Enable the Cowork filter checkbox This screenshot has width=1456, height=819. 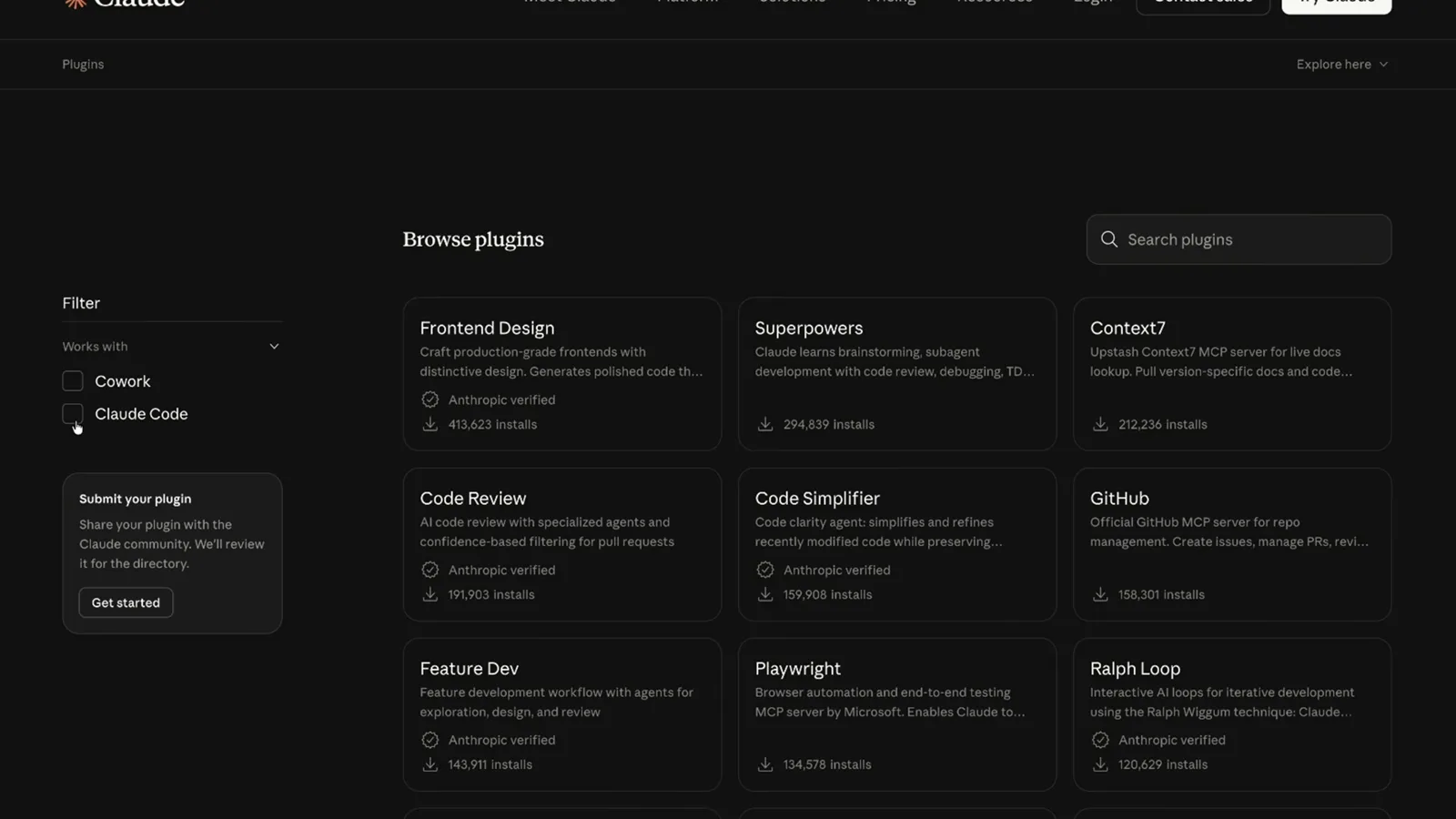pyautogui.click(x=73, y=381)
